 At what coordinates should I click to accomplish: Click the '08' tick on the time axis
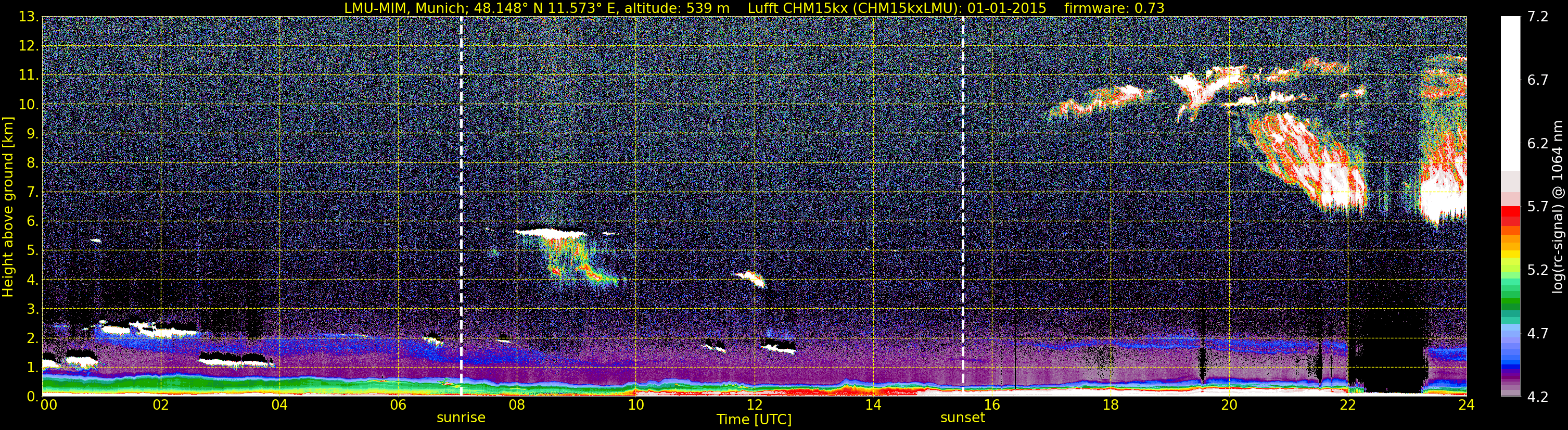[517, 406]
